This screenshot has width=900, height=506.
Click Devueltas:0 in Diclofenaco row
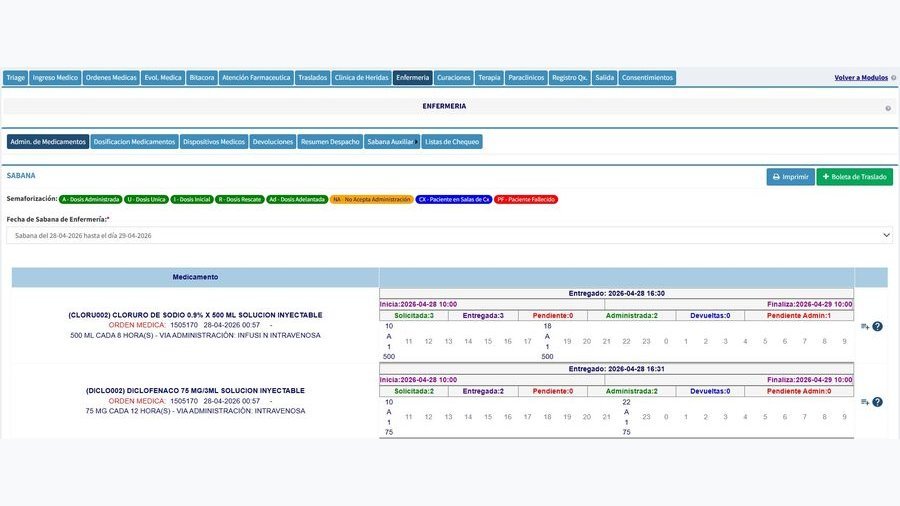(710, 391)
